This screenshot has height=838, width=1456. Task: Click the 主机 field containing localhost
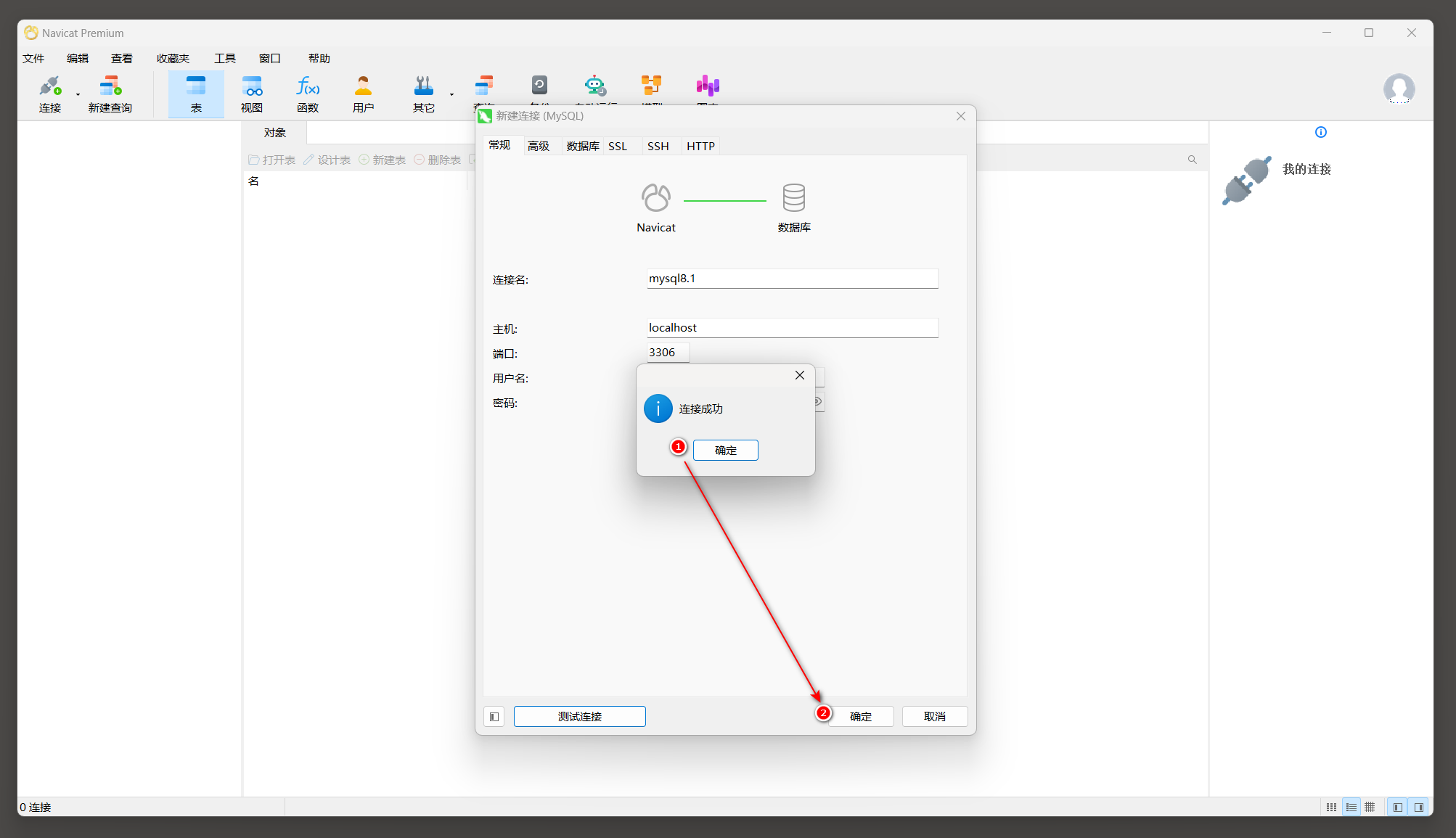(x=793, y=328)
